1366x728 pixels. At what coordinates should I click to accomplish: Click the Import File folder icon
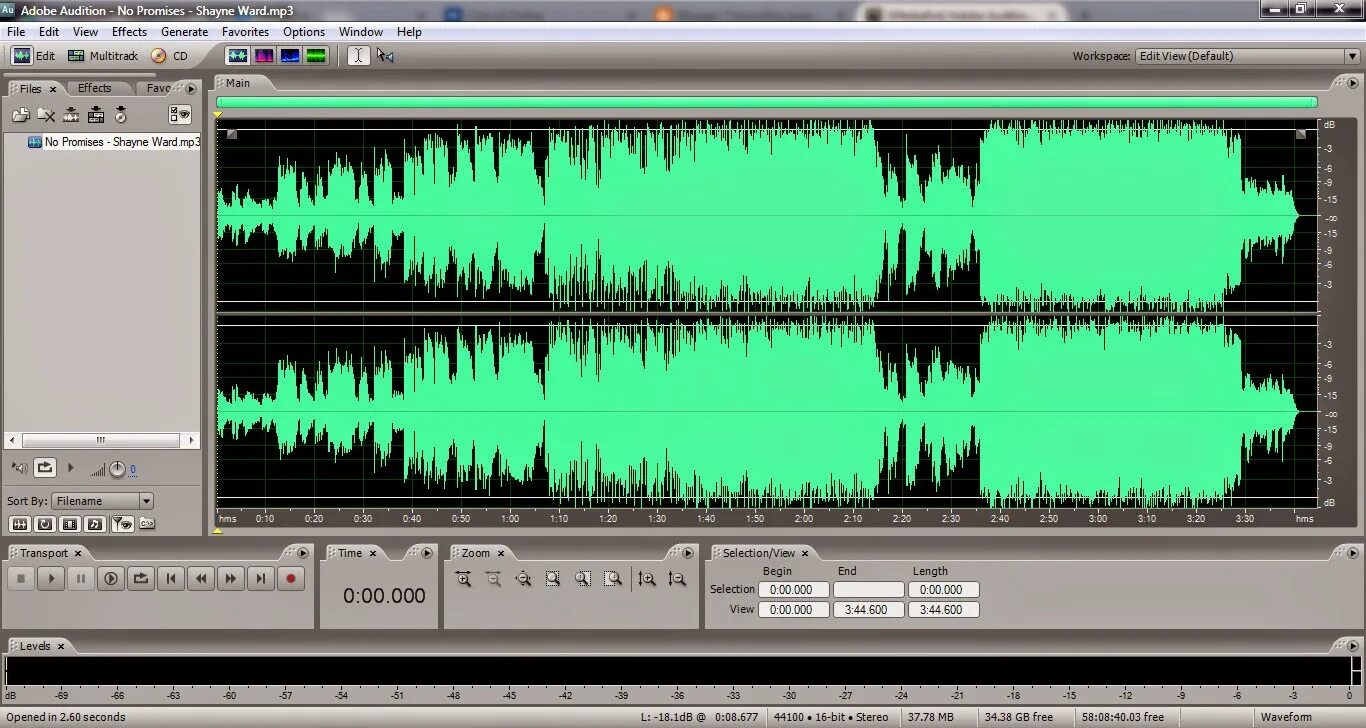(20, 115)
